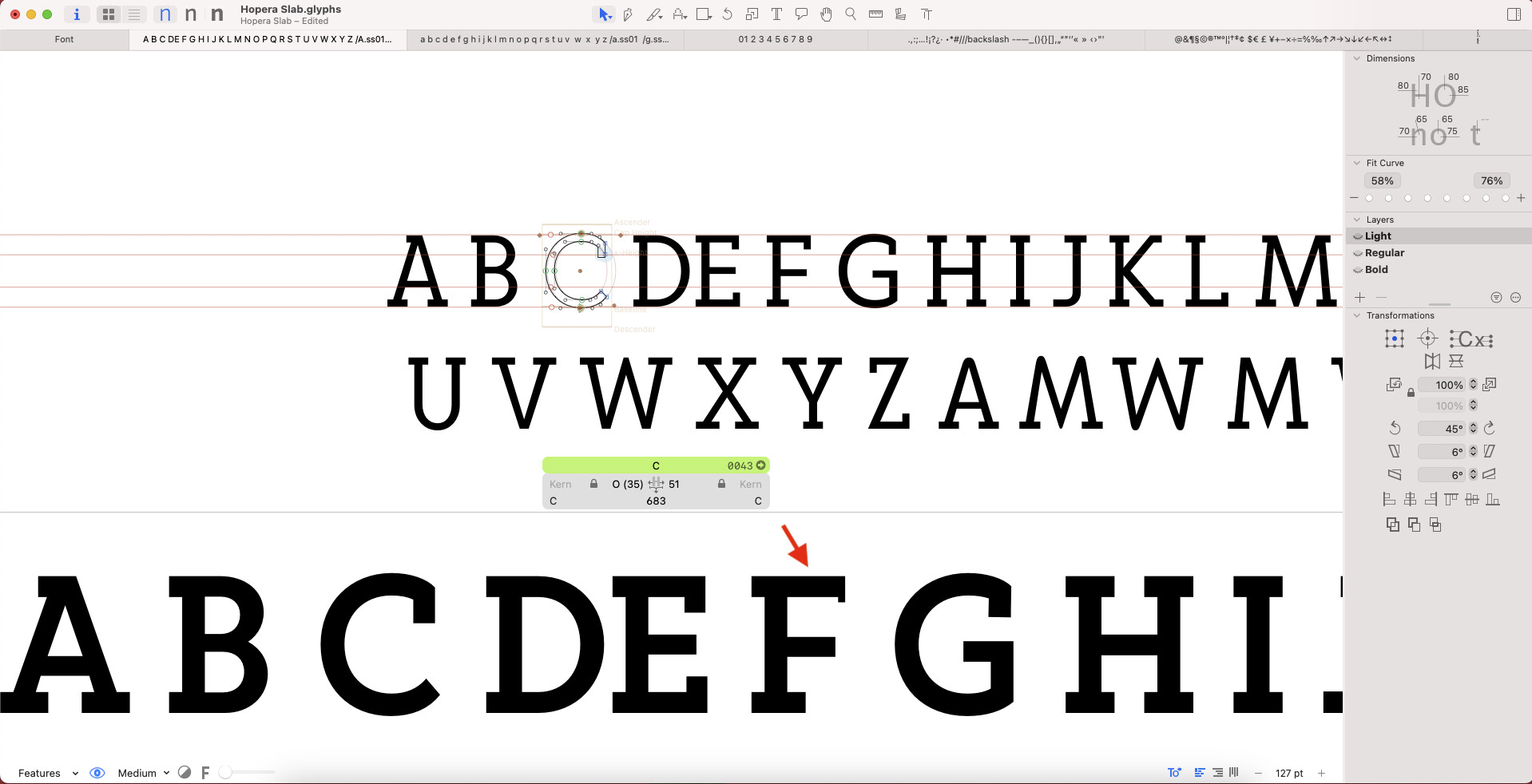
Task: Click the flip horizontal mirror icon
Action: click(1432, 361)
